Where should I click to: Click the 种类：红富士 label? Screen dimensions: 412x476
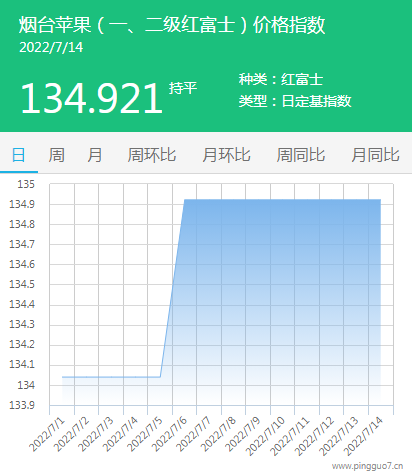point(281,79)
